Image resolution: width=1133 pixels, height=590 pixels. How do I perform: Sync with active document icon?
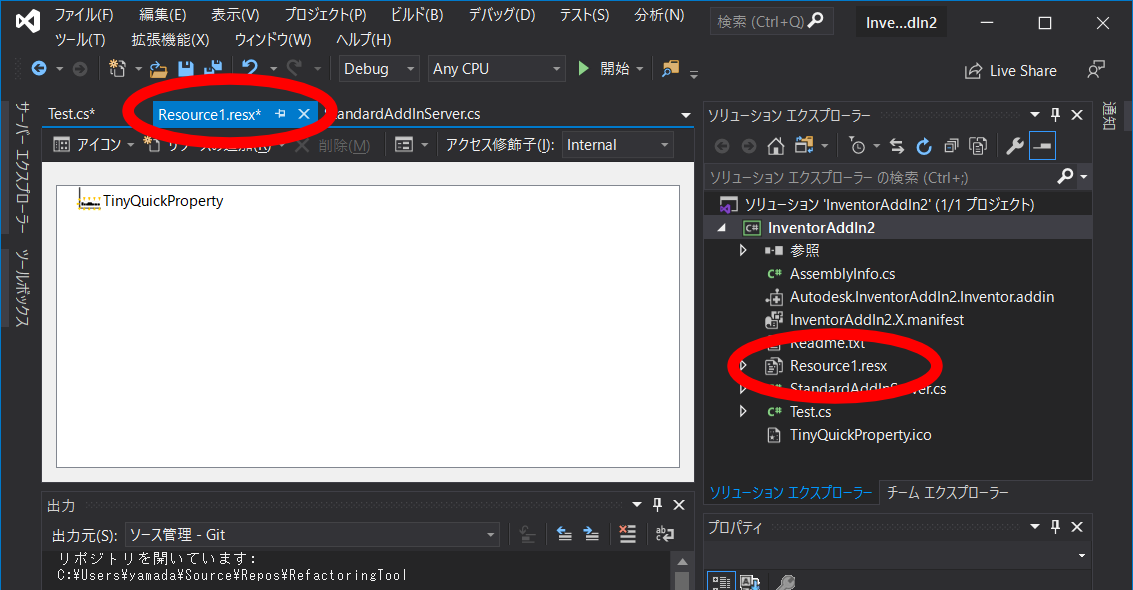pyautogui.click(x=897, y=146)
